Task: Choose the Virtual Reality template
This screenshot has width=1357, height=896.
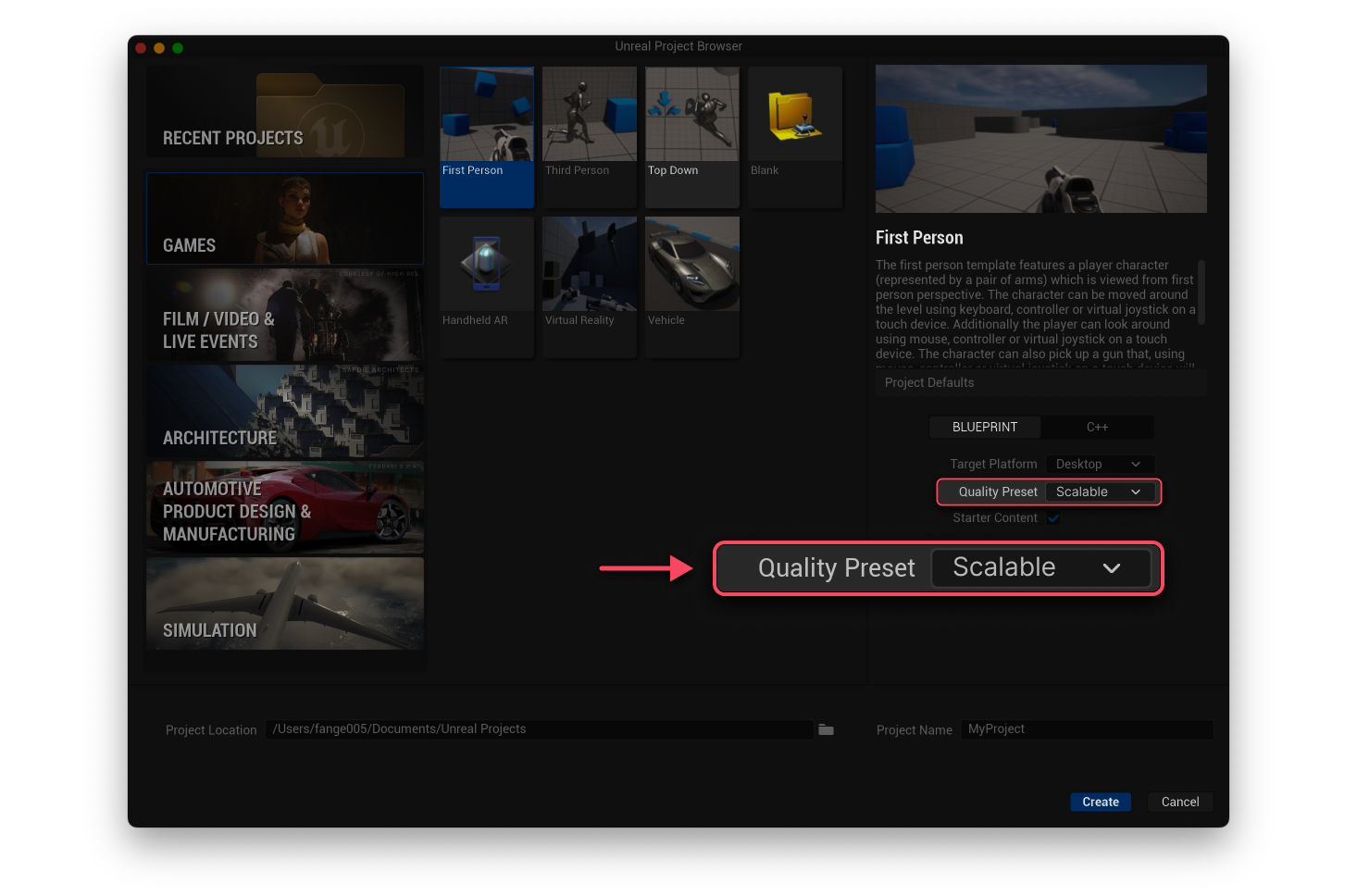Action: coord(590,287)
